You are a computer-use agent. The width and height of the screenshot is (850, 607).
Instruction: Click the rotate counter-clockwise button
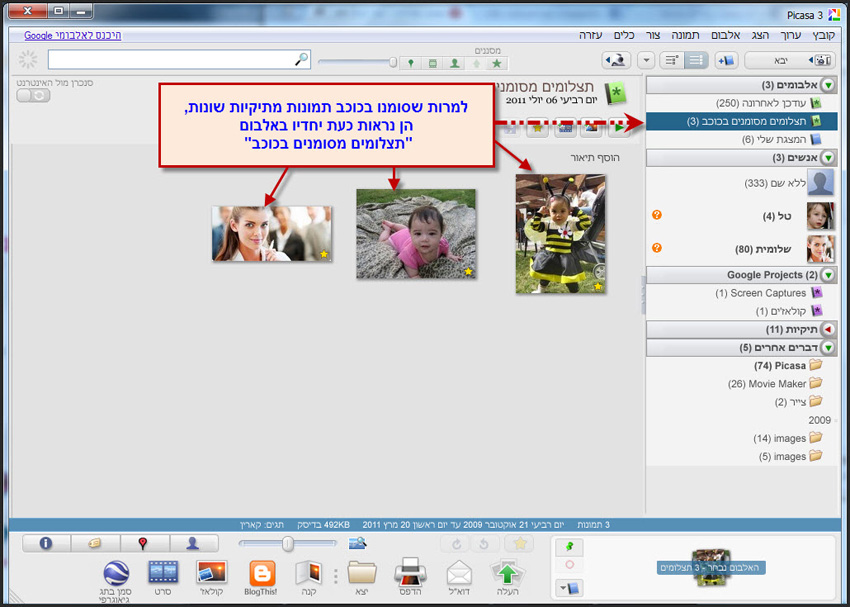[486, 544]
